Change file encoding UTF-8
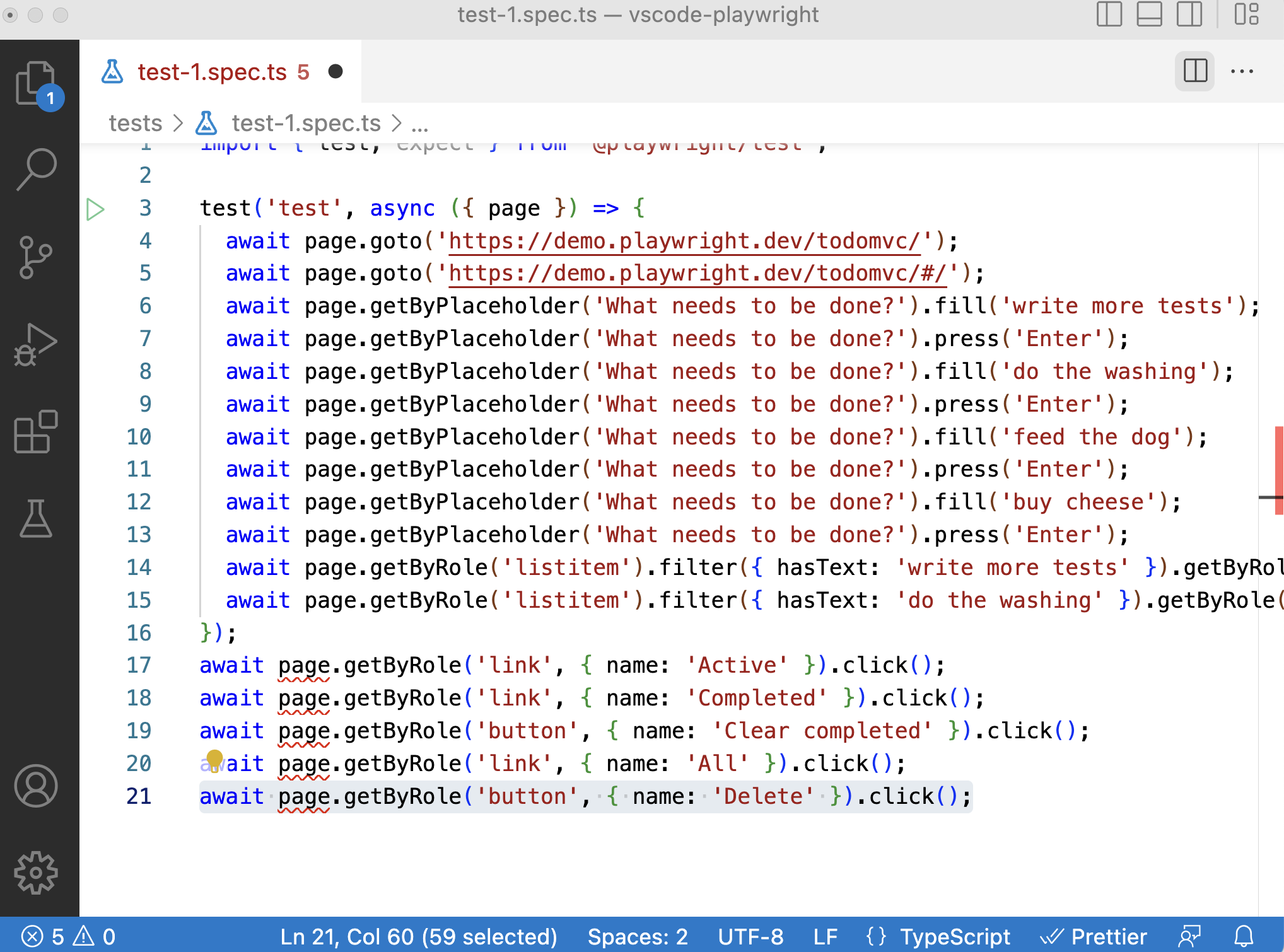This screenshot has height=952, width=1284. coord(750,936)
